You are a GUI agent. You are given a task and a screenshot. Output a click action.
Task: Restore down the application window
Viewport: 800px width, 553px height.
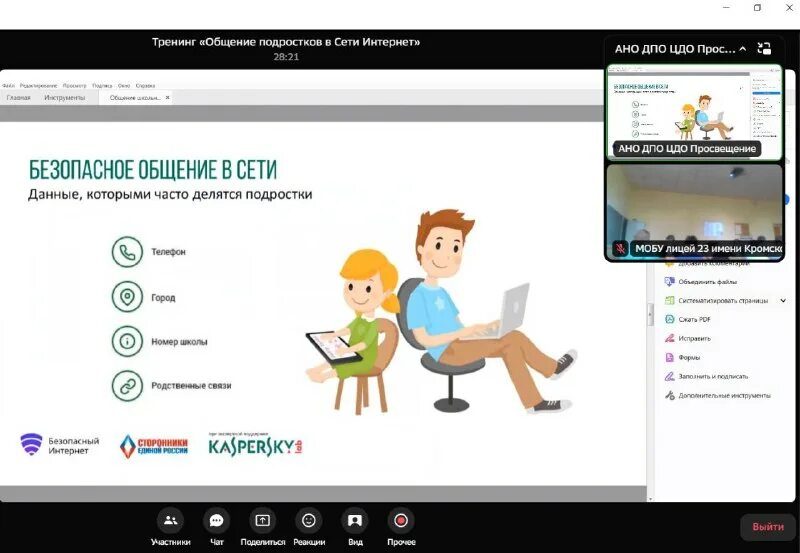pos(758,8)
